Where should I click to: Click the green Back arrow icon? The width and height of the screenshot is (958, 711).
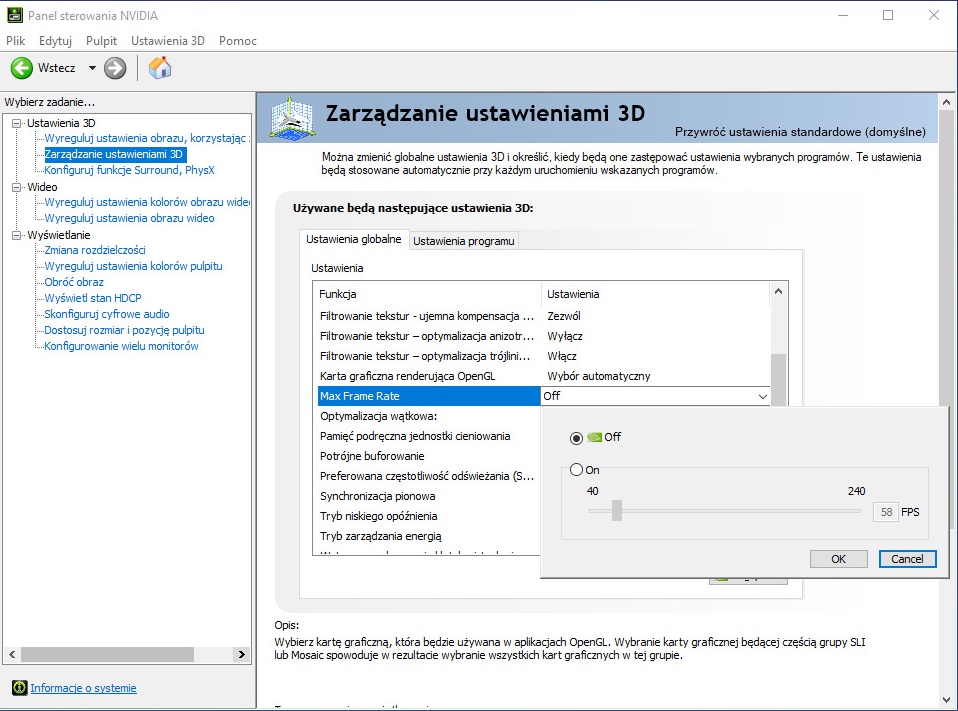tap(22, 68)
